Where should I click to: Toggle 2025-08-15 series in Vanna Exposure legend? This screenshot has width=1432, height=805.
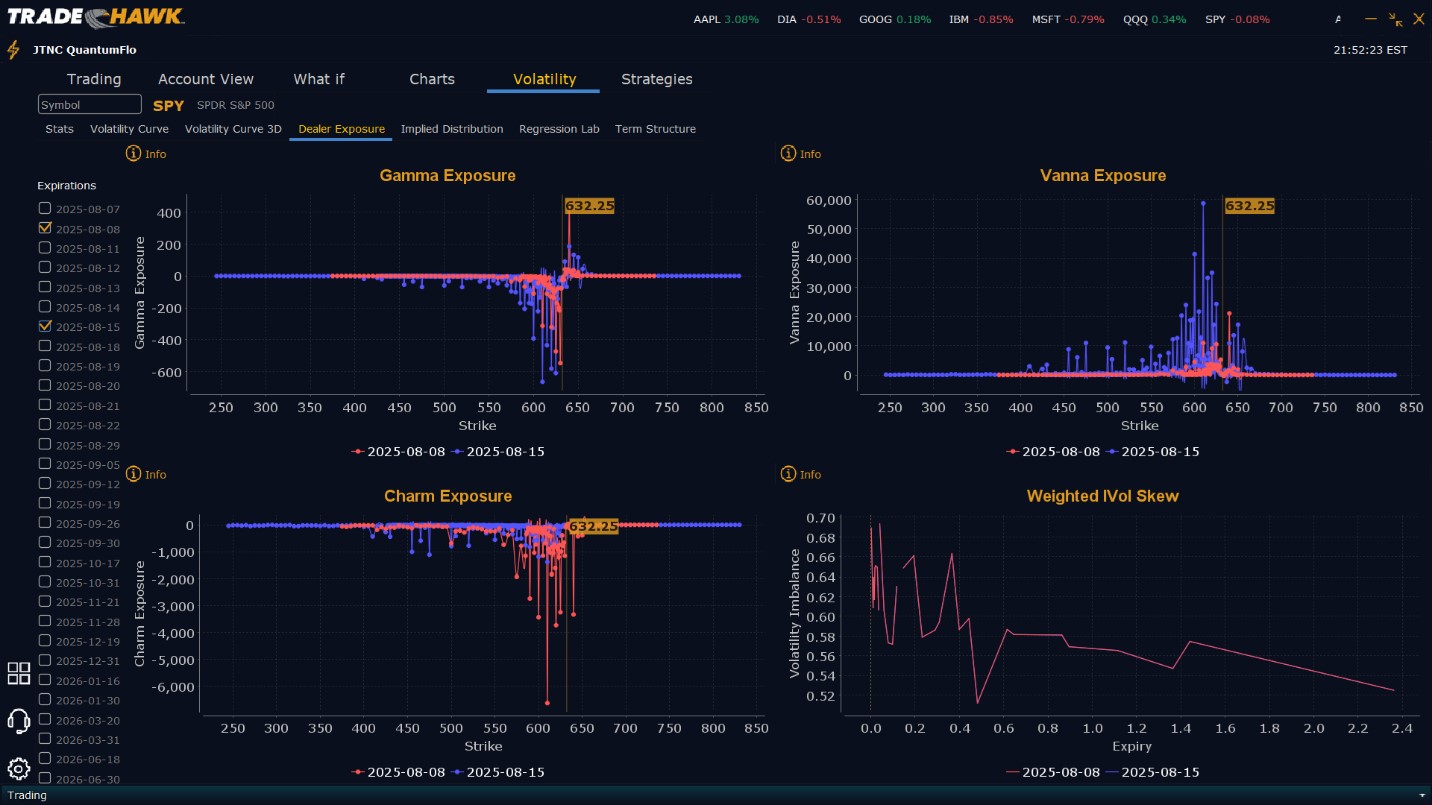[1152, 451]
